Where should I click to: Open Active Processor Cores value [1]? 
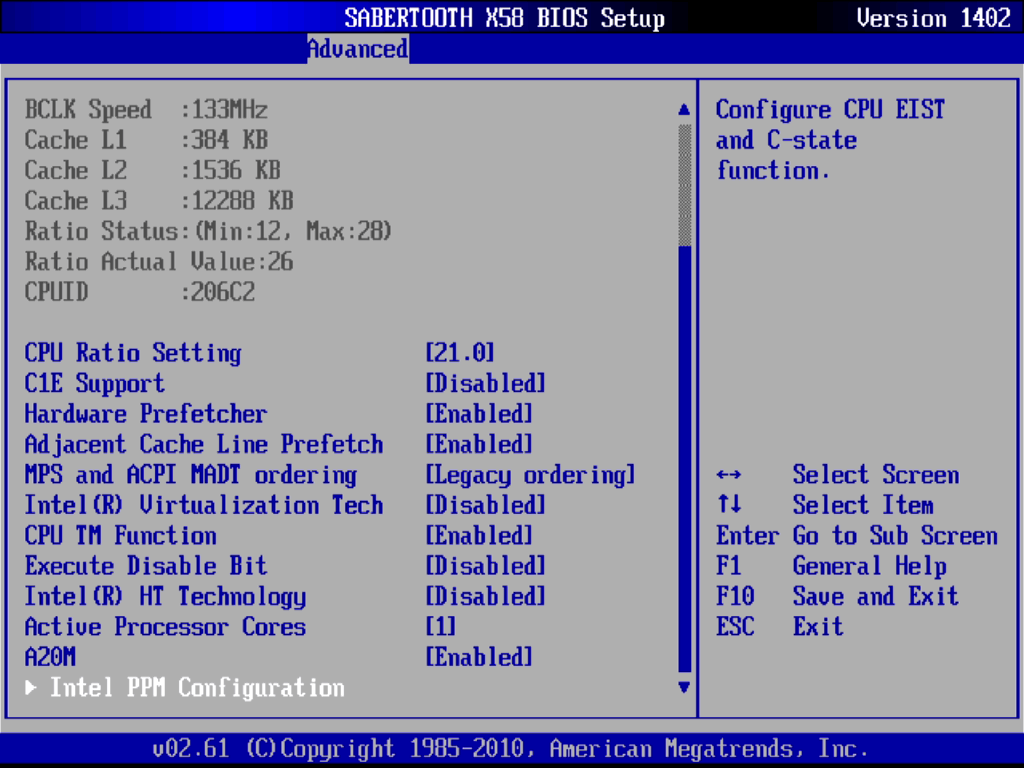tap(441, 627)
